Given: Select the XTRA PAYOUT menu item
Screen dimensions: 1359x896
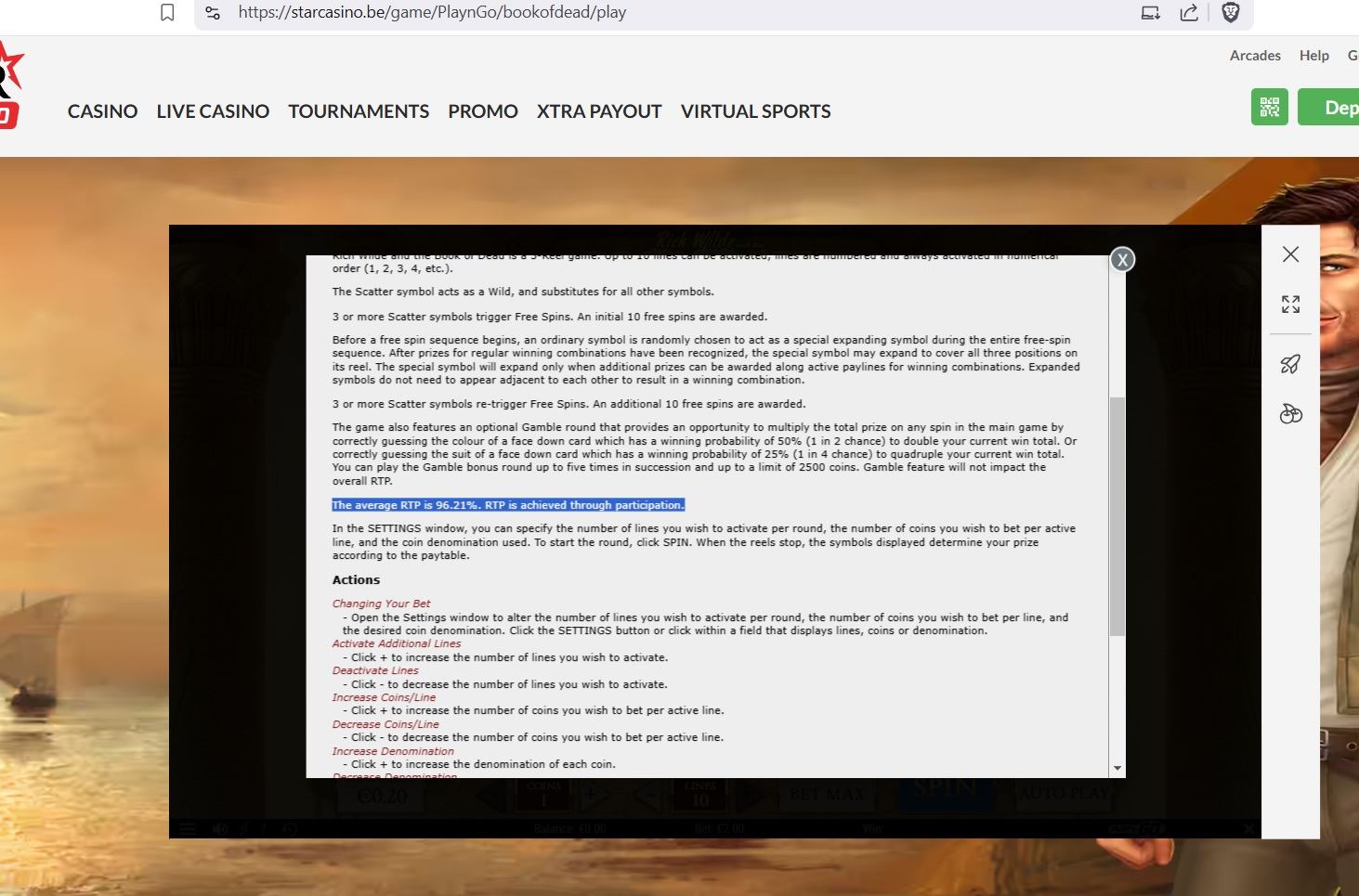Looking at the screenshot, I should pyautogui.click(x=599, y=111).
